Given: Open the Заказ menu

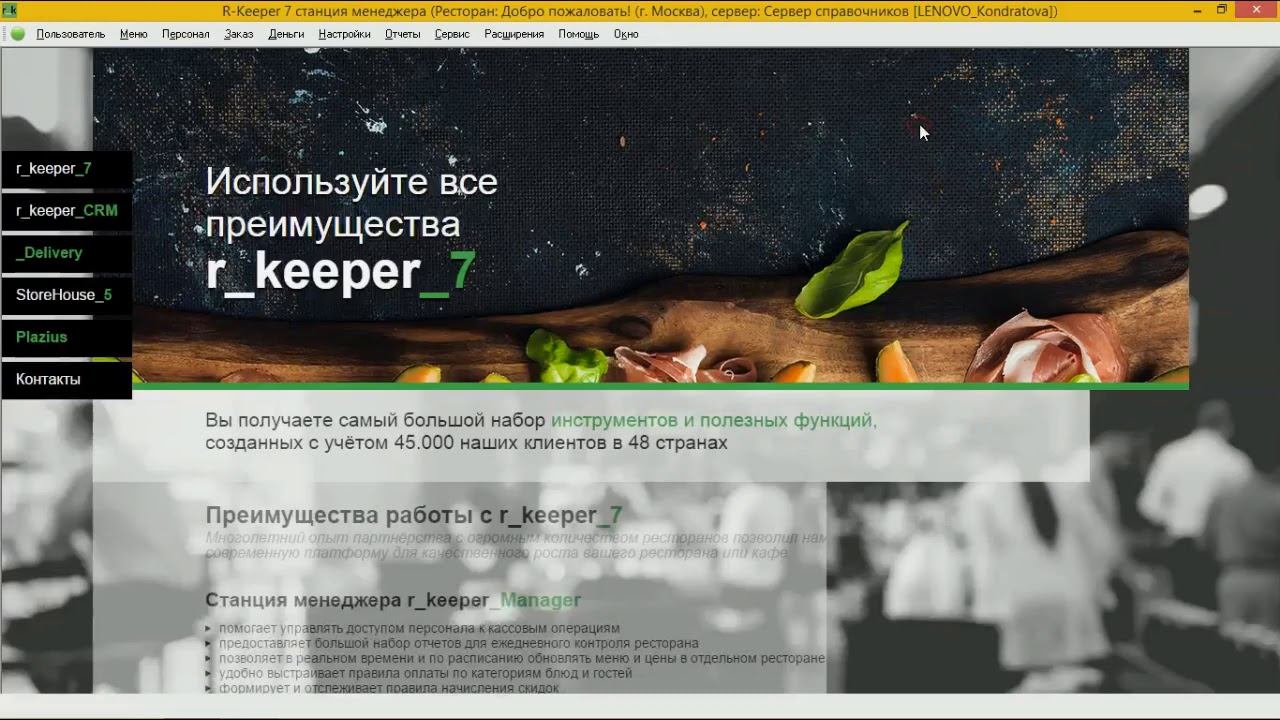Looking at the screenshot, I should point(239,34).
